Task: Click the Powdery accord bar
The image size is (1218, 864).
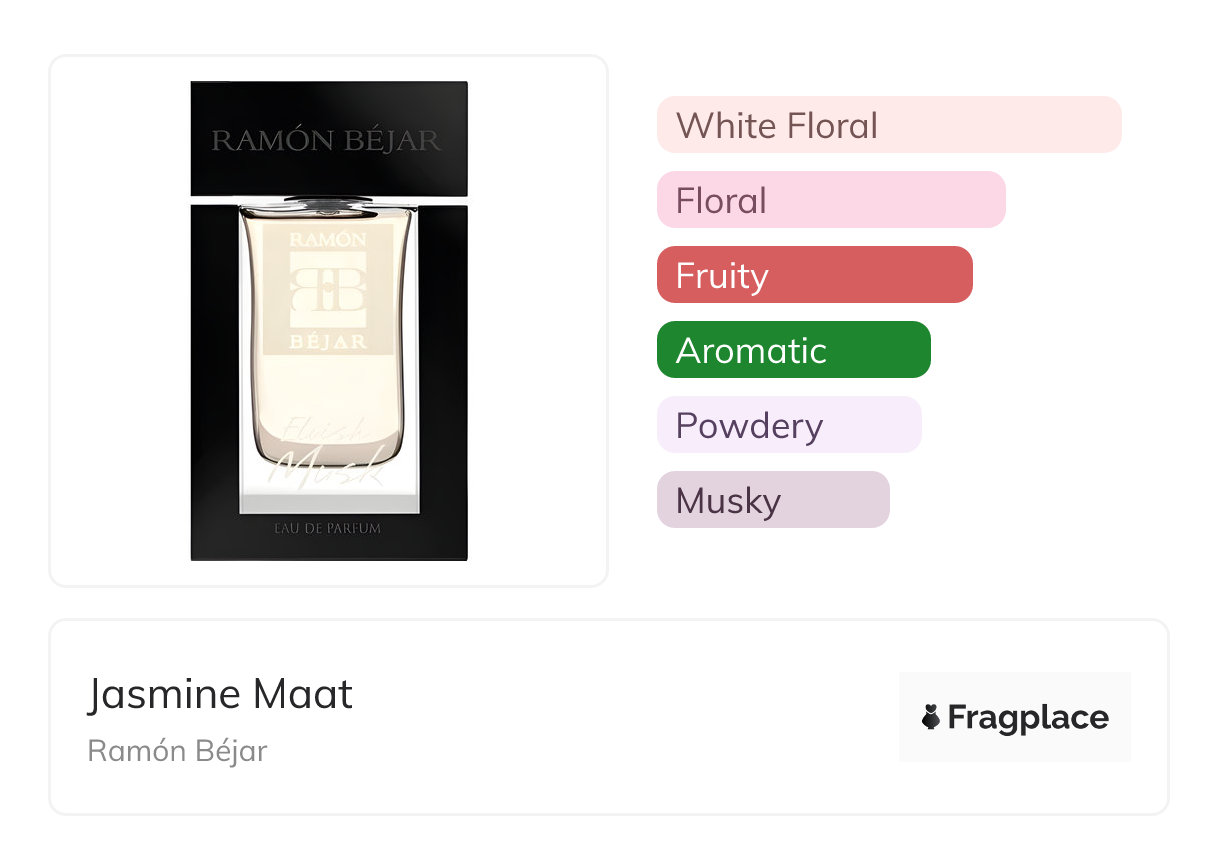Action: [x=788, y=425]
